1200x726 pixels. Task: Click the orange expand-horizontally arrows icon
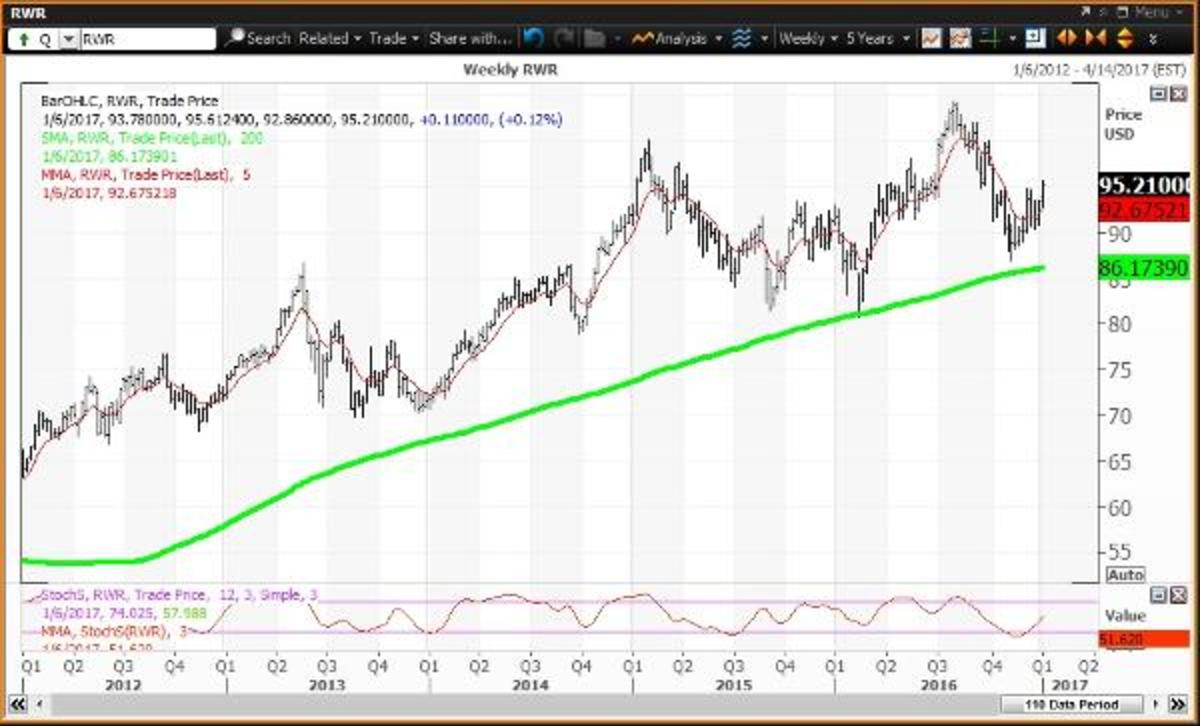click(x=1066, y=39)
